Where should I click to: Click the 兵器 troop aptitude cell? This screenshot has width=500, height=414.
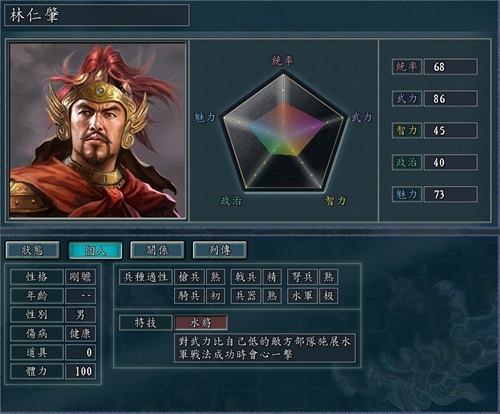pos(246,296)
